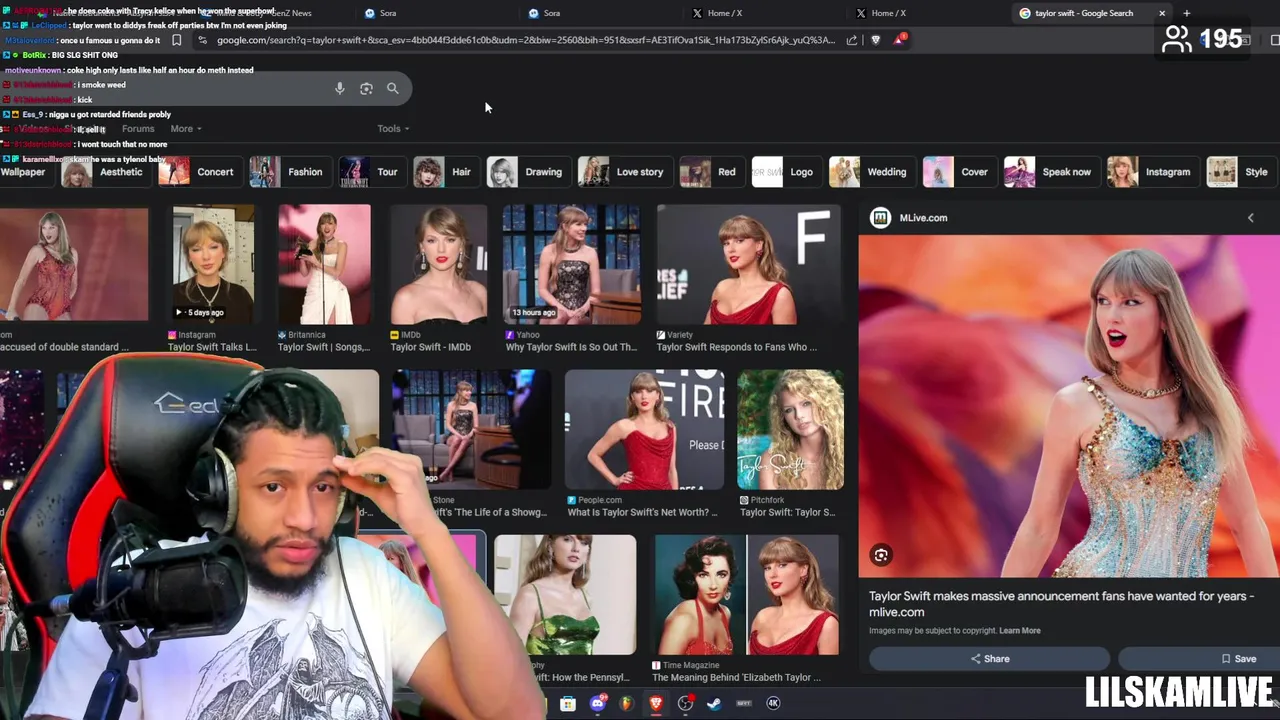This screenshot has width=1280, height=720.
Task: Open Time Magazine 'Elizabeth Taylor' image result
Action: (x=747, y=595)
